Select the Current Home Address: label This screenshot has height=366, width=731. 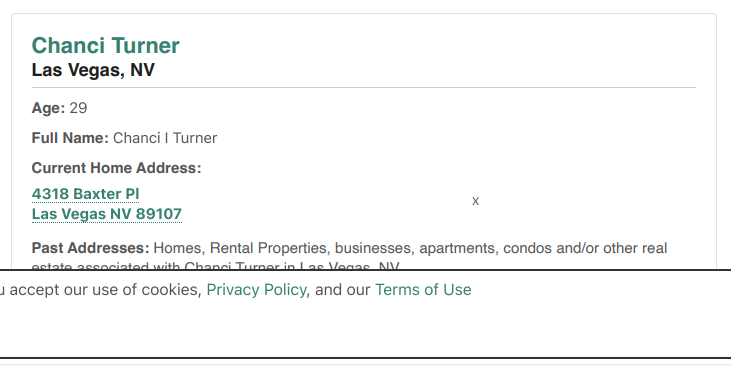pos(117,168)
